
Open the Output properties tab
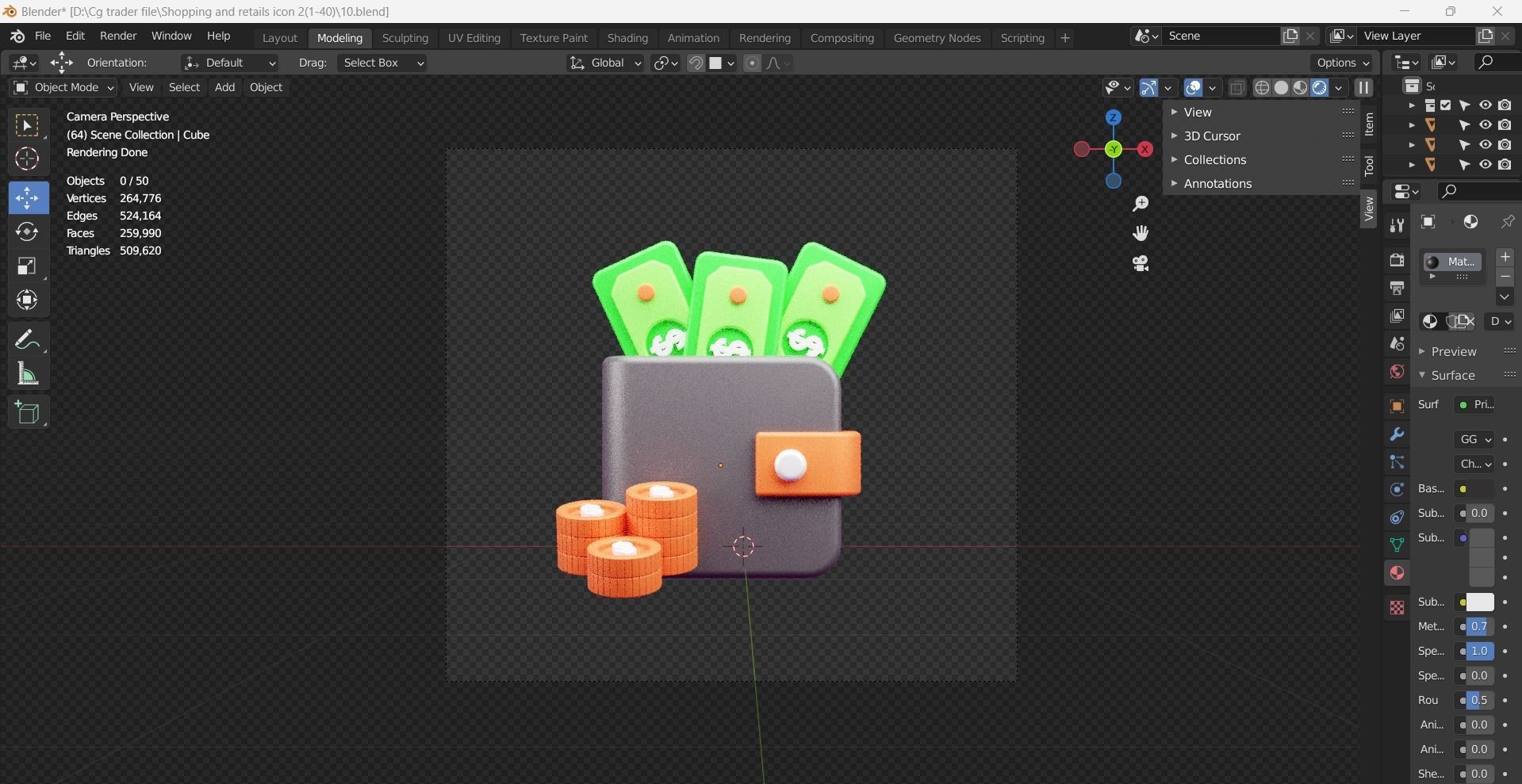1397,288
